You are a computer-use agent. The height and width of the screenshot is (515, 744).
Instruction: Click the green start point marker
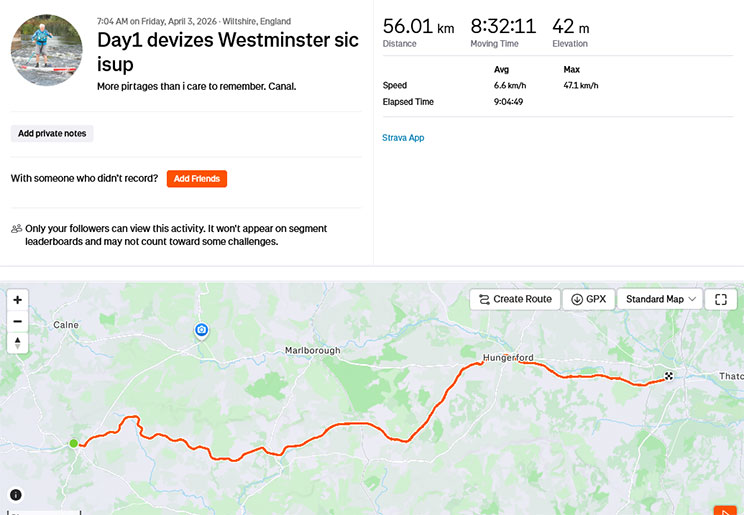click(73, 443)
